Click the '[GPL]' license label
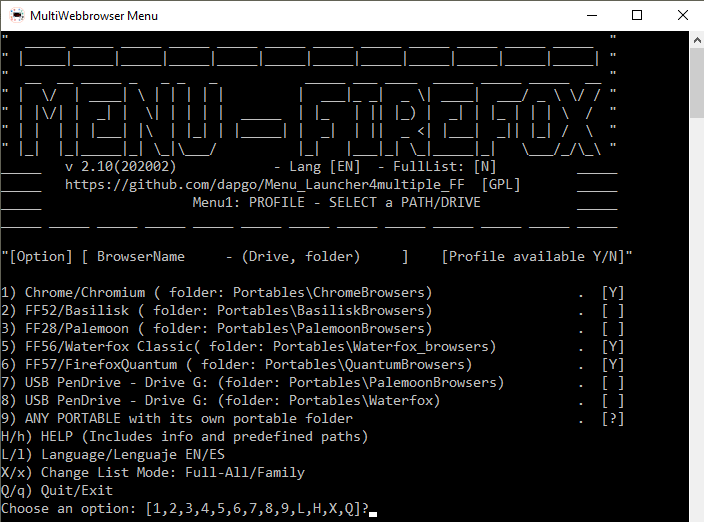 501,185
